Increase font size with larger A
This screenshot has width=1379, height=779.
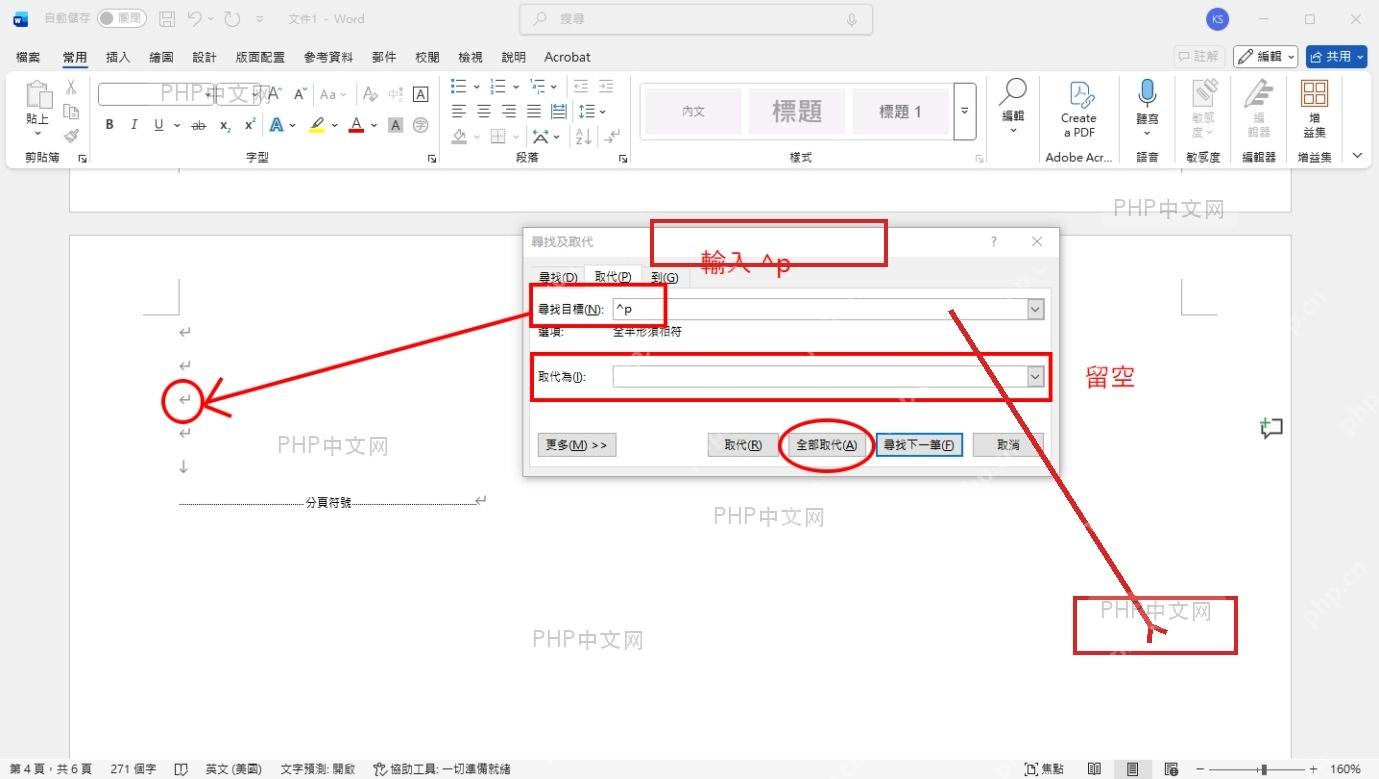click(275, 94)
